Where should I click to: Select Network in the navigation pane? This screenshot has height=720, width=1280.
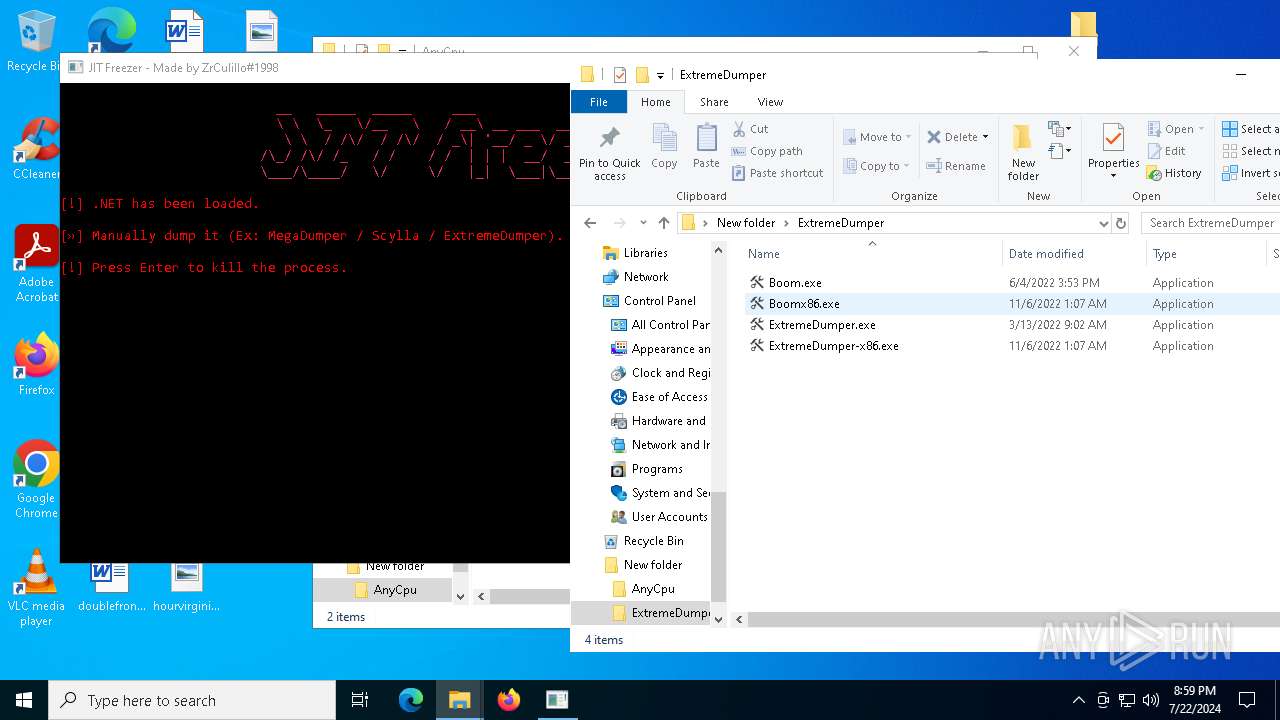click(x=646, y=277)
